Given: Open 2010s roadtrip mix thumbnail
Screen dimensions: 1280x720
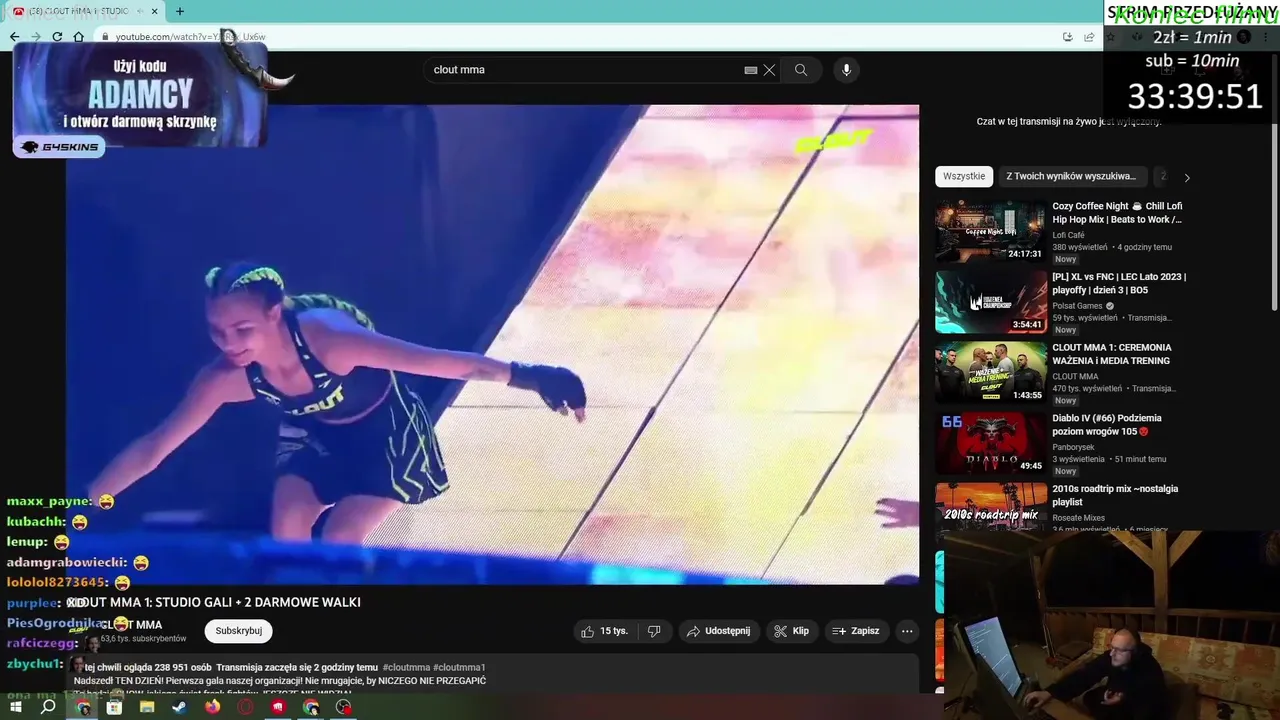Looking at the screenshot, I should click(x=991, y=506).
